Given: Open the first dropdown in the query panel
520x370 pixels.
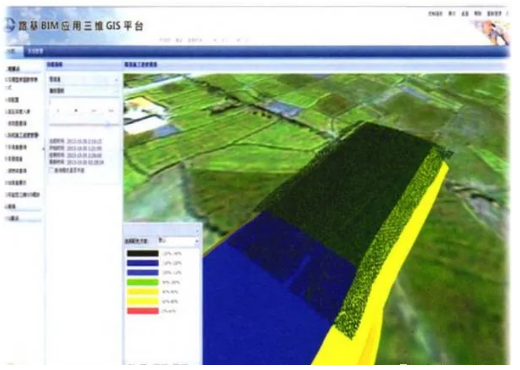Looking at the screenshot, I should [x=84, y=80].
